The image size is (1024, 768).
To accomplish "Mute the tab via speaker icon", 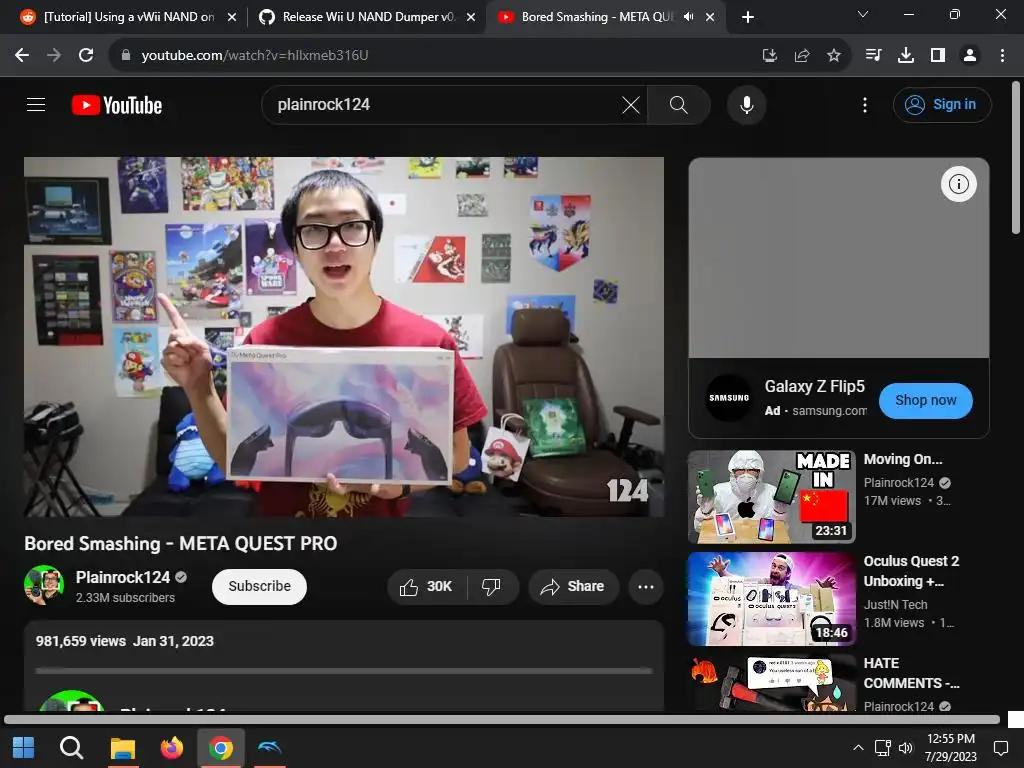I will tap(688, 17).
